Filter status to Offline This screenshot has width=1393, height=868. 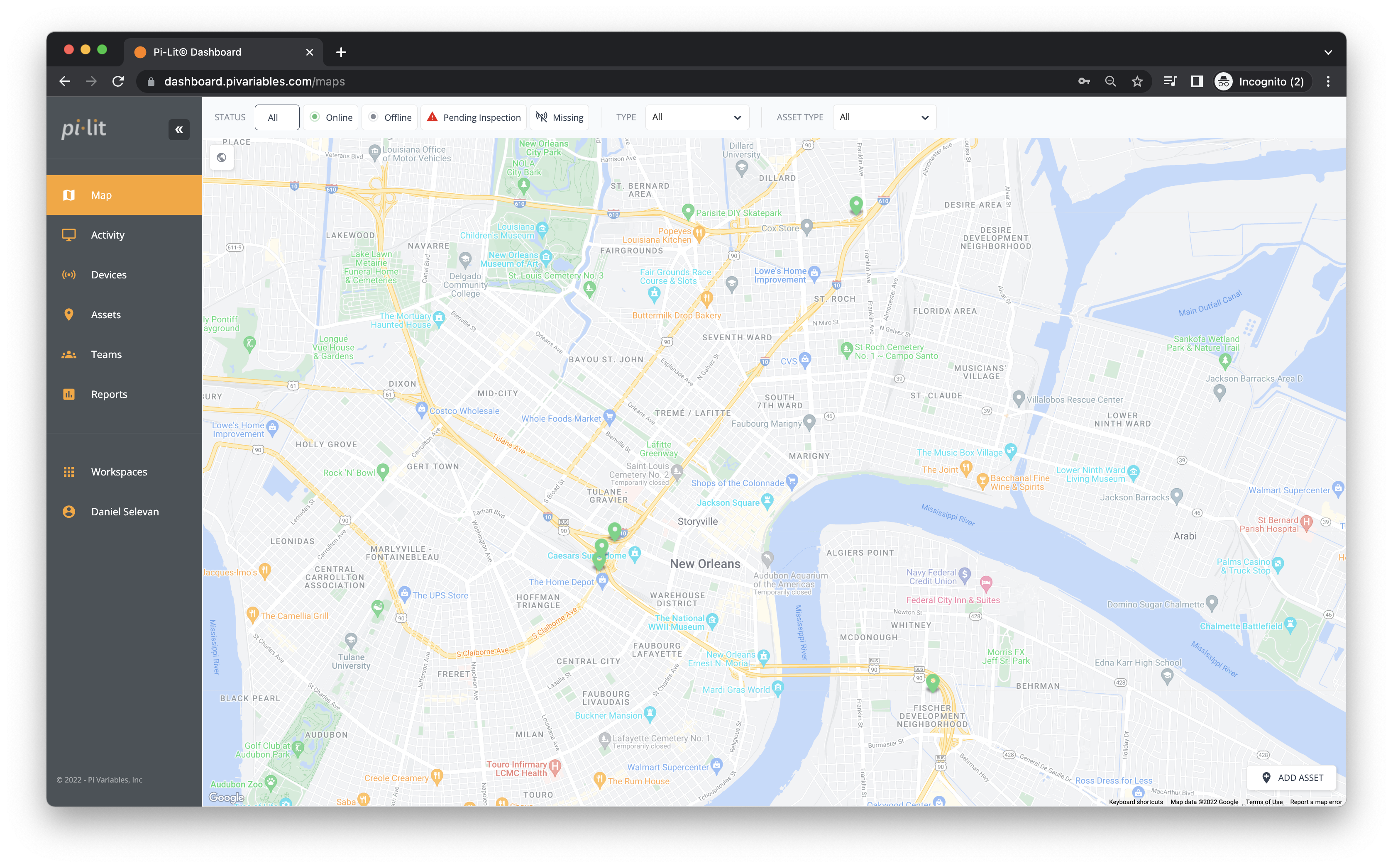point(391,118)
